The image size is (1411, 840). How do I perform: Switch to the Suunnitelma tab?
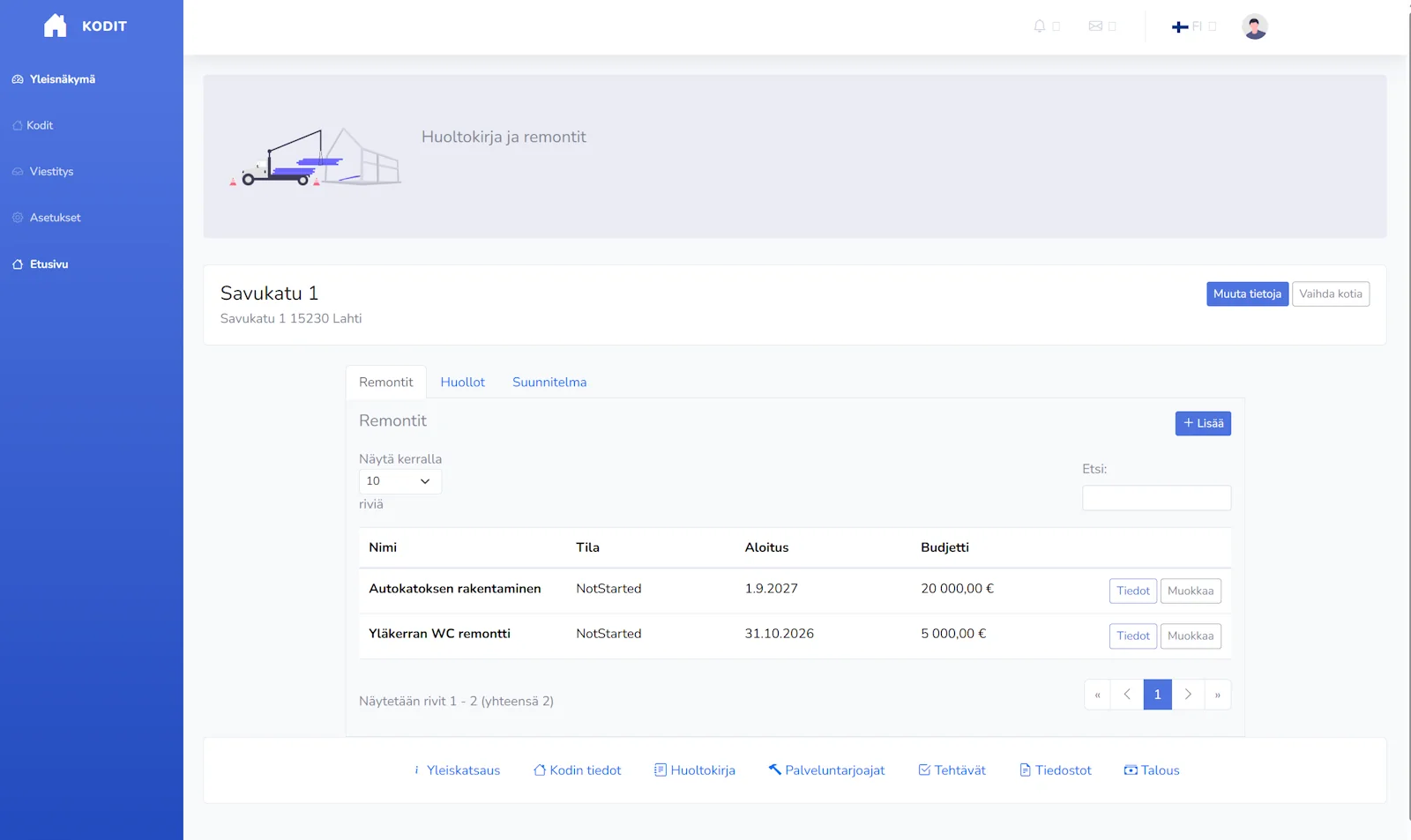[x=549, y=383]
